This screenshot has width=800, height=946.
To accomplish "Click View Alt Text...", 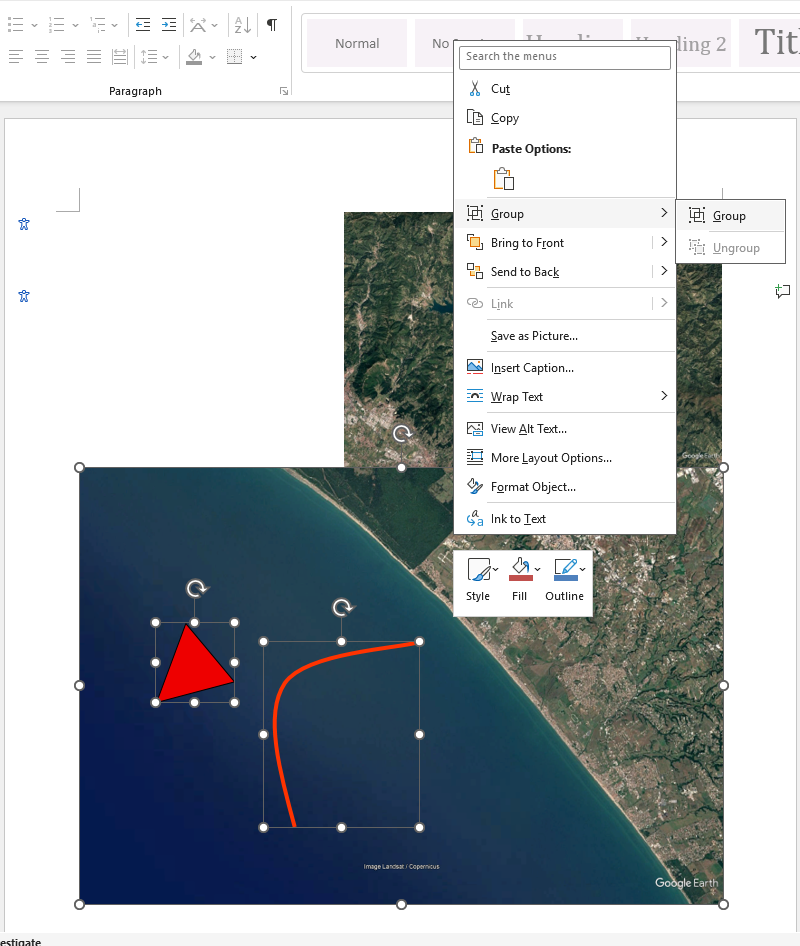I will click(564, 429).
